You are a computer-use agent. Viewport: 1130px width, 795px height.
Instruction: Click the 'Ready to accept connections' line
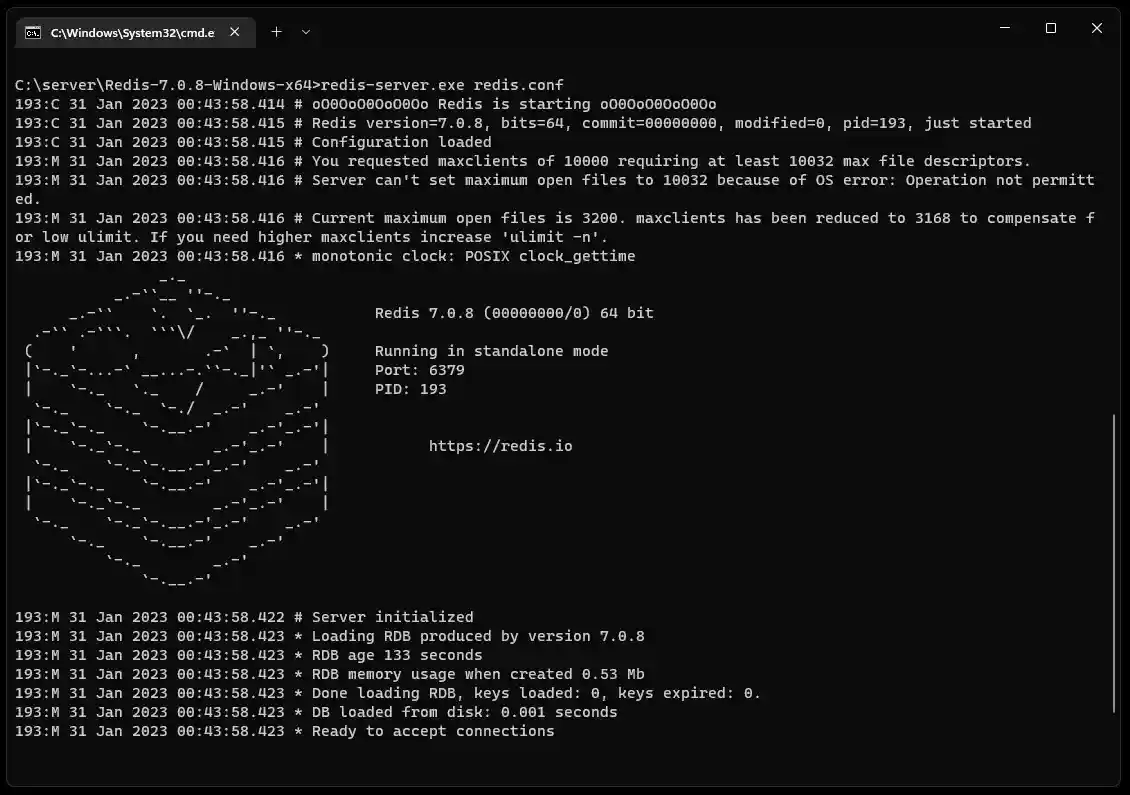tap(285, 731)
